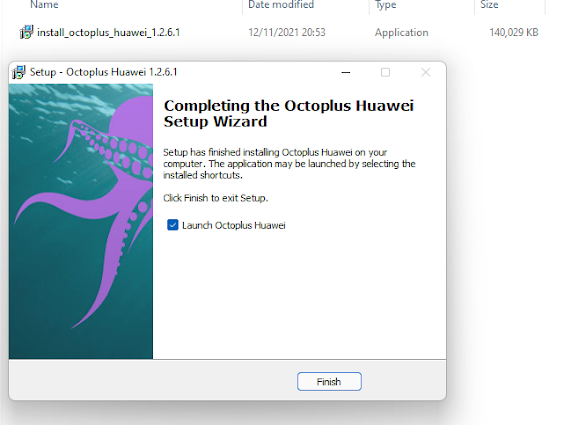Sort by the Size column header

(x=489, y=5)
